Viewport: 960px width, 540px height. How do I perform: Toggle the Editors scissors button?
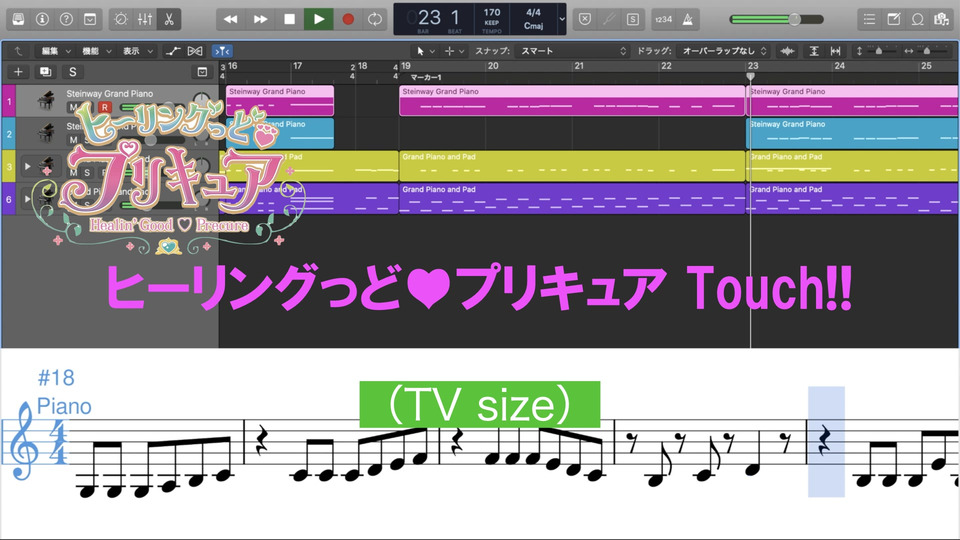pyautogui.click(x=169, y=20)
